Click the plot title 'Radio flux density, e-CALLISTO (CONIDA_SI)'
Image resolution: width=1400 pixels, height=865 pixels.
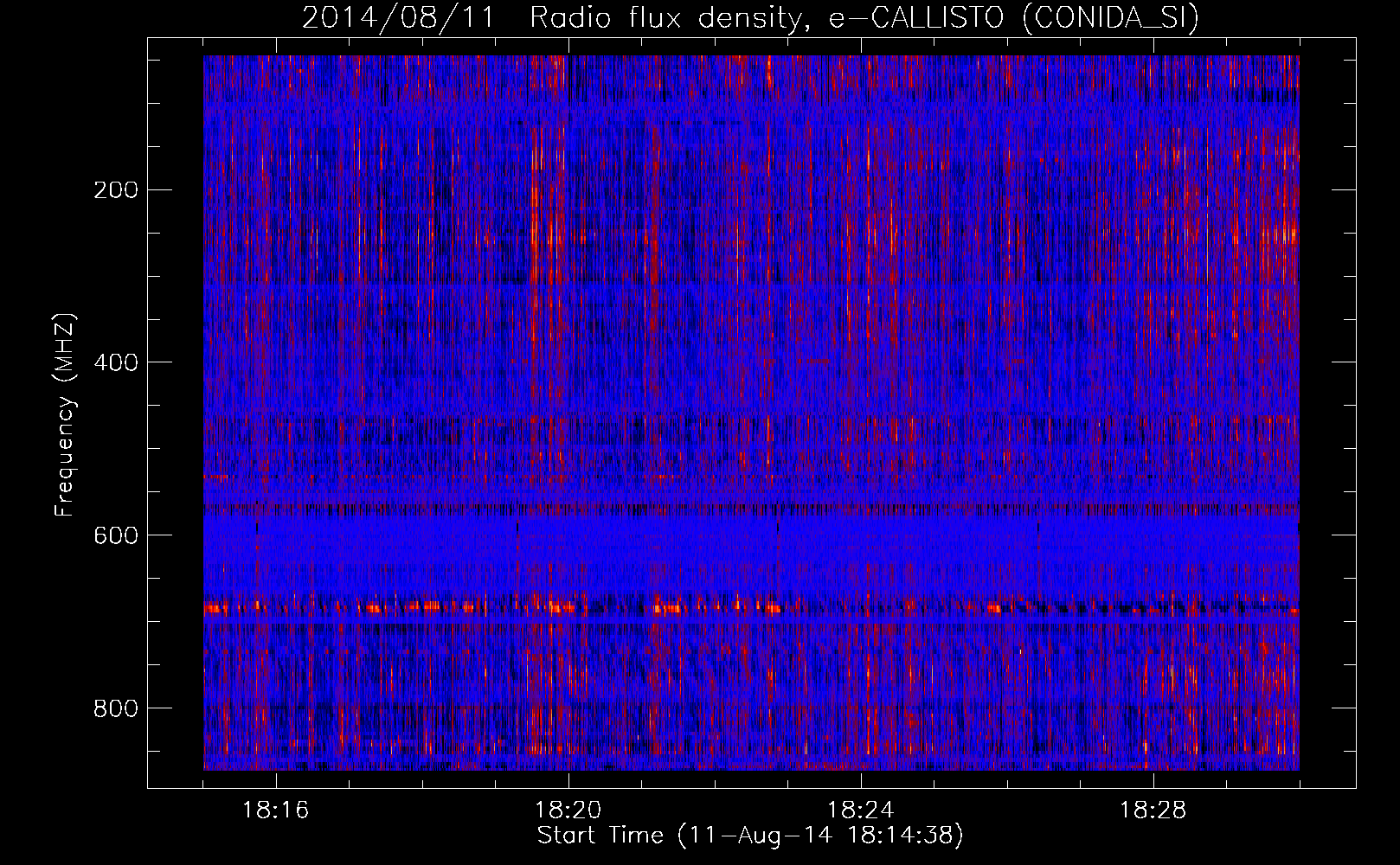[864, 17]
